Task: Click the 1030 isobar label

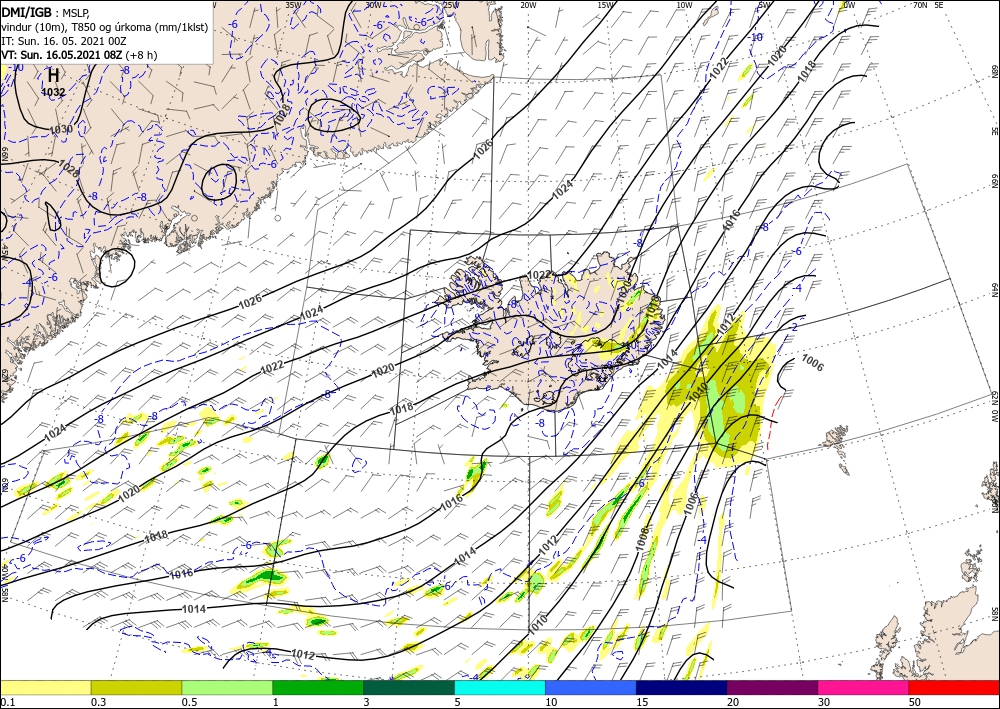Action: pos(61,129)
